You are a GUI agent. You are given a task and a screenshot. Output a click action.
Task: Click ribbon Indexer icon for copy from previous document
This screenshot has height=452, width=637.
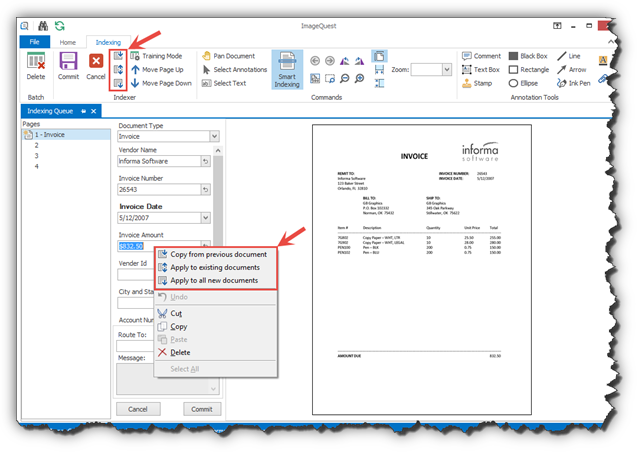pos(118,56)
